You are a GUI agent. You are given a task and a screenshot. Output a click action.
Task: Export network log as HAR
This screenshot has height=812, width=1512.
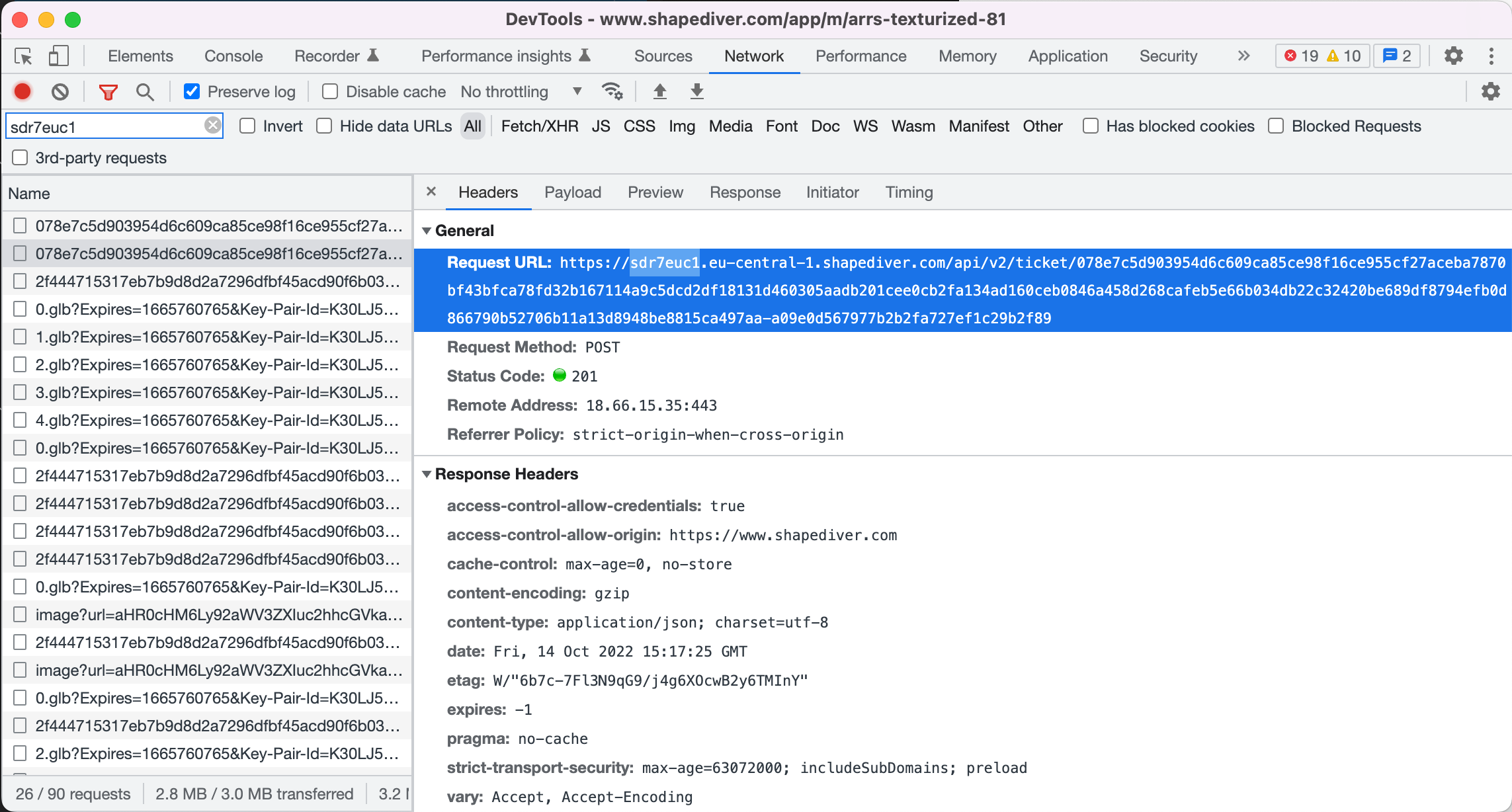(x=696, y=91)
